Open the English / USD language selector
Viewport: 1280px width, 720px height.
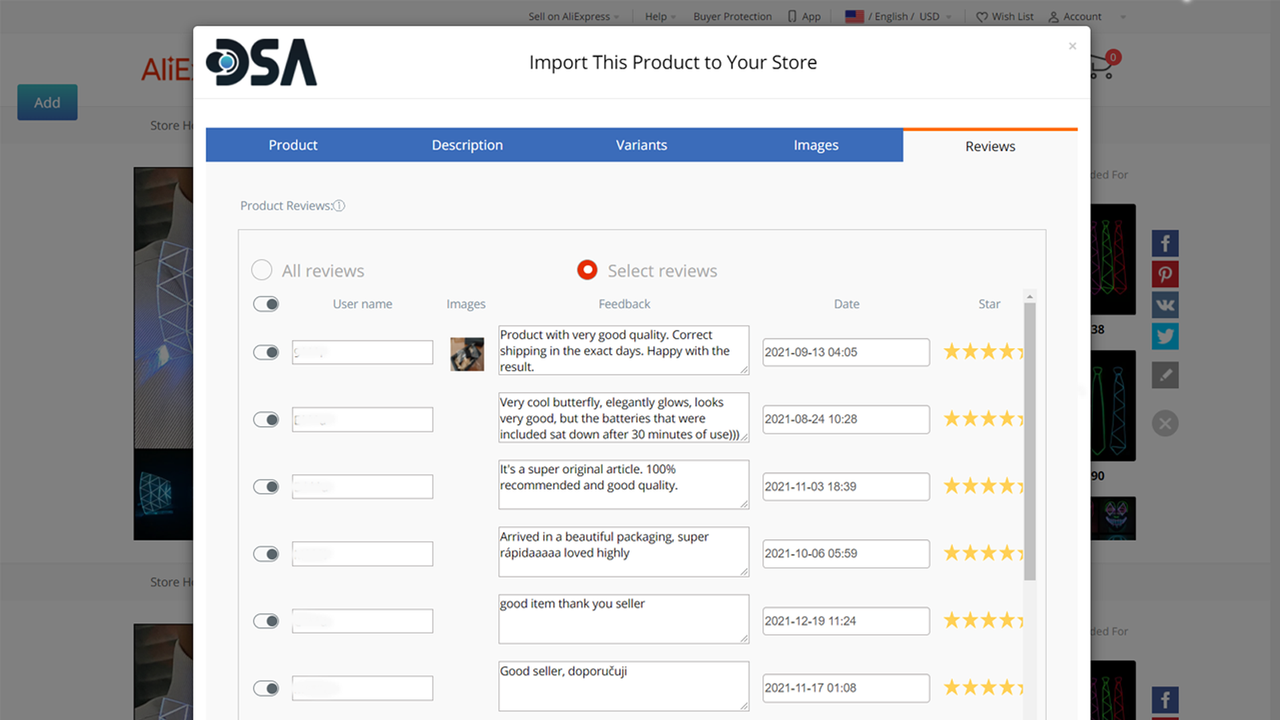(x=897, y=16)
